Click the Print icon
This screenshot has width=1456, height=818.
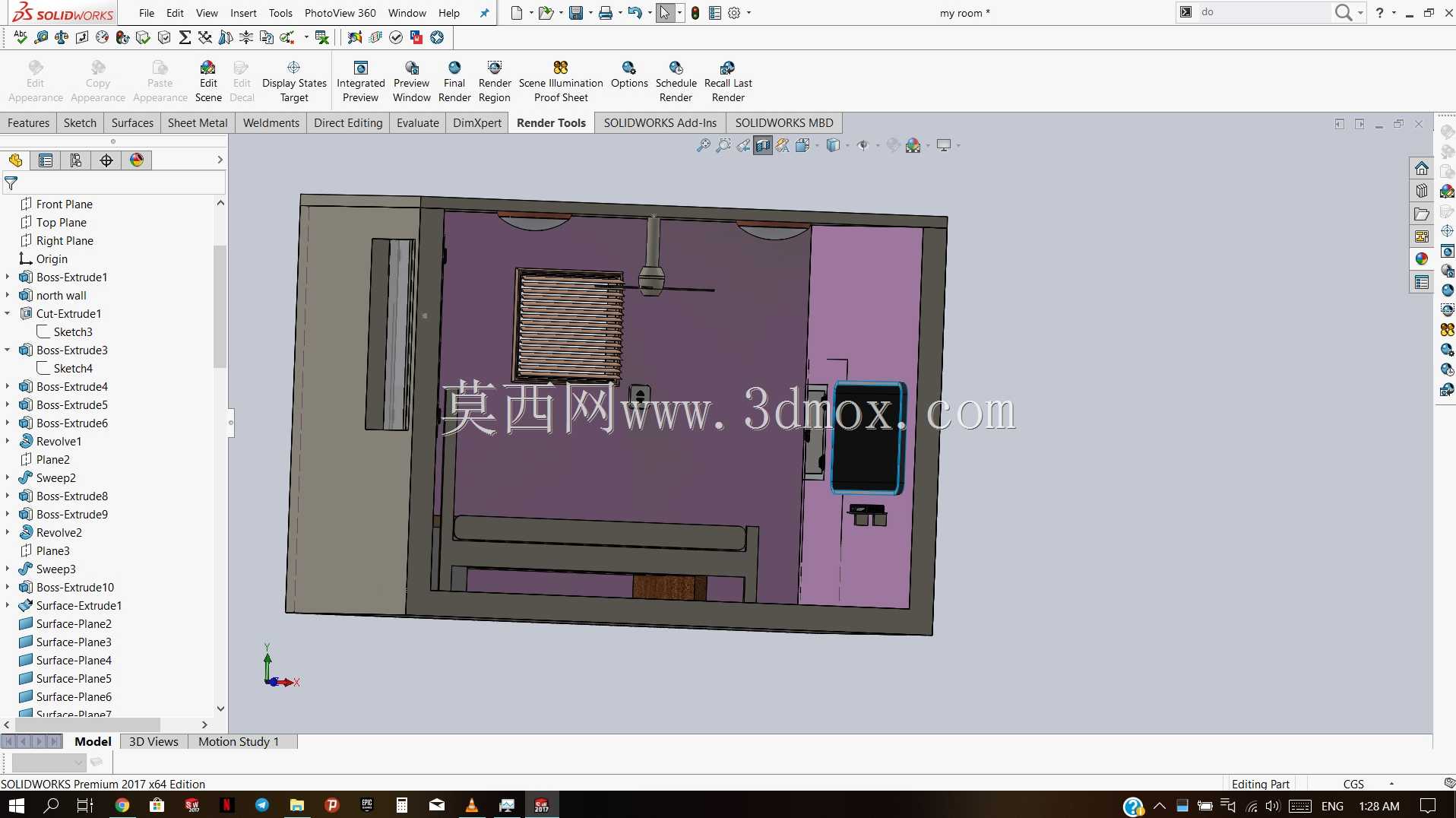(605, 13)
